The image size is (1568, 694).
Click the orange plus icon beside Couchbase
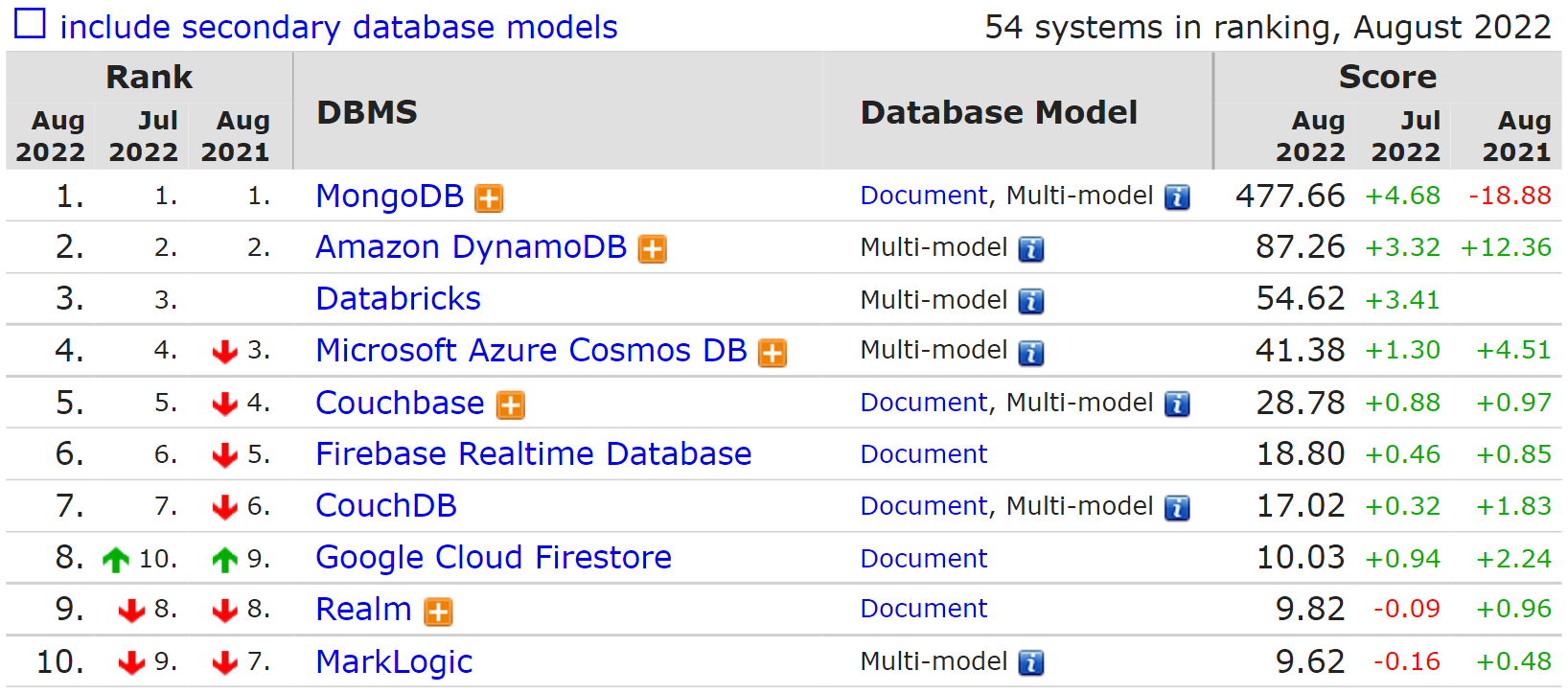(x=511, y=405)
